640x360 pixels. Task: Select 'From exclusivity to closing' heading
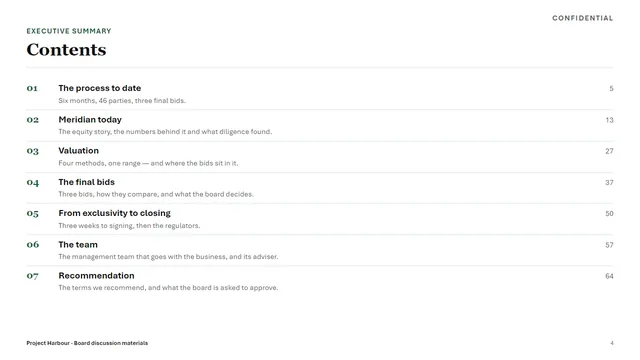coord(114,213)
